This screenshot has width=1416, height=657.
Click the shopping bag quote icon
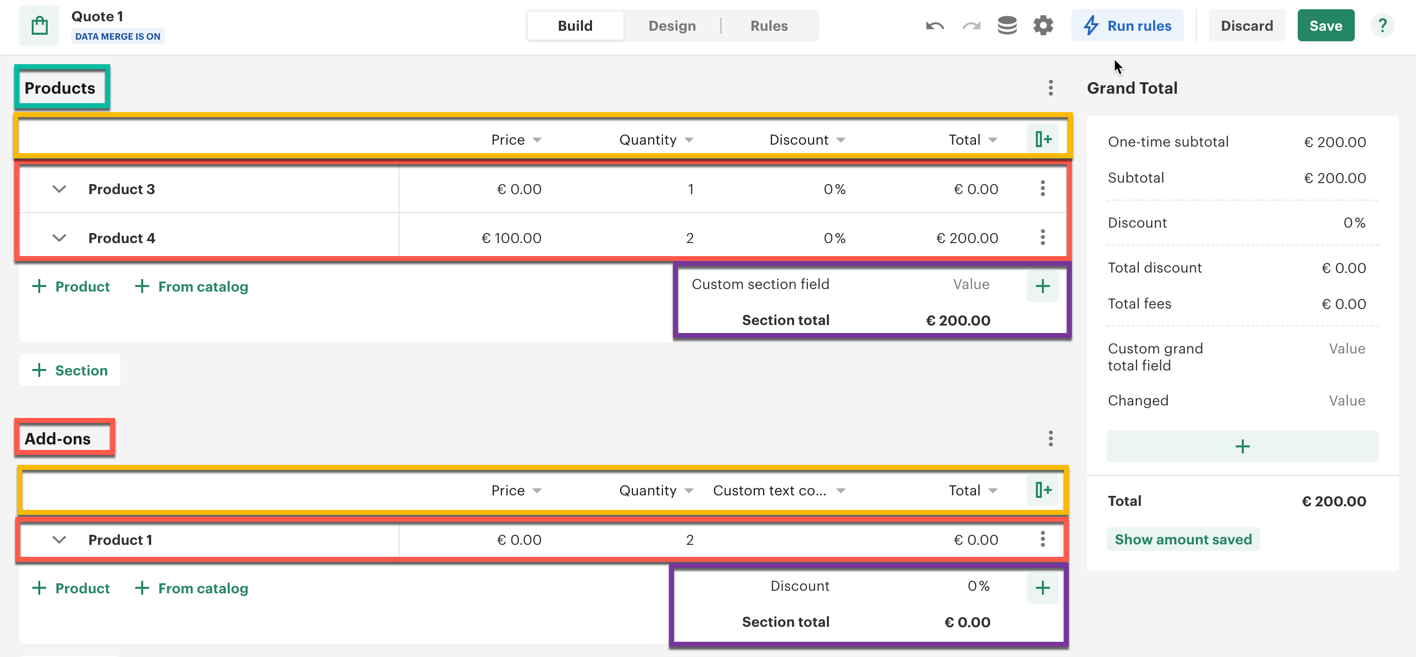[x=39, y=26]
